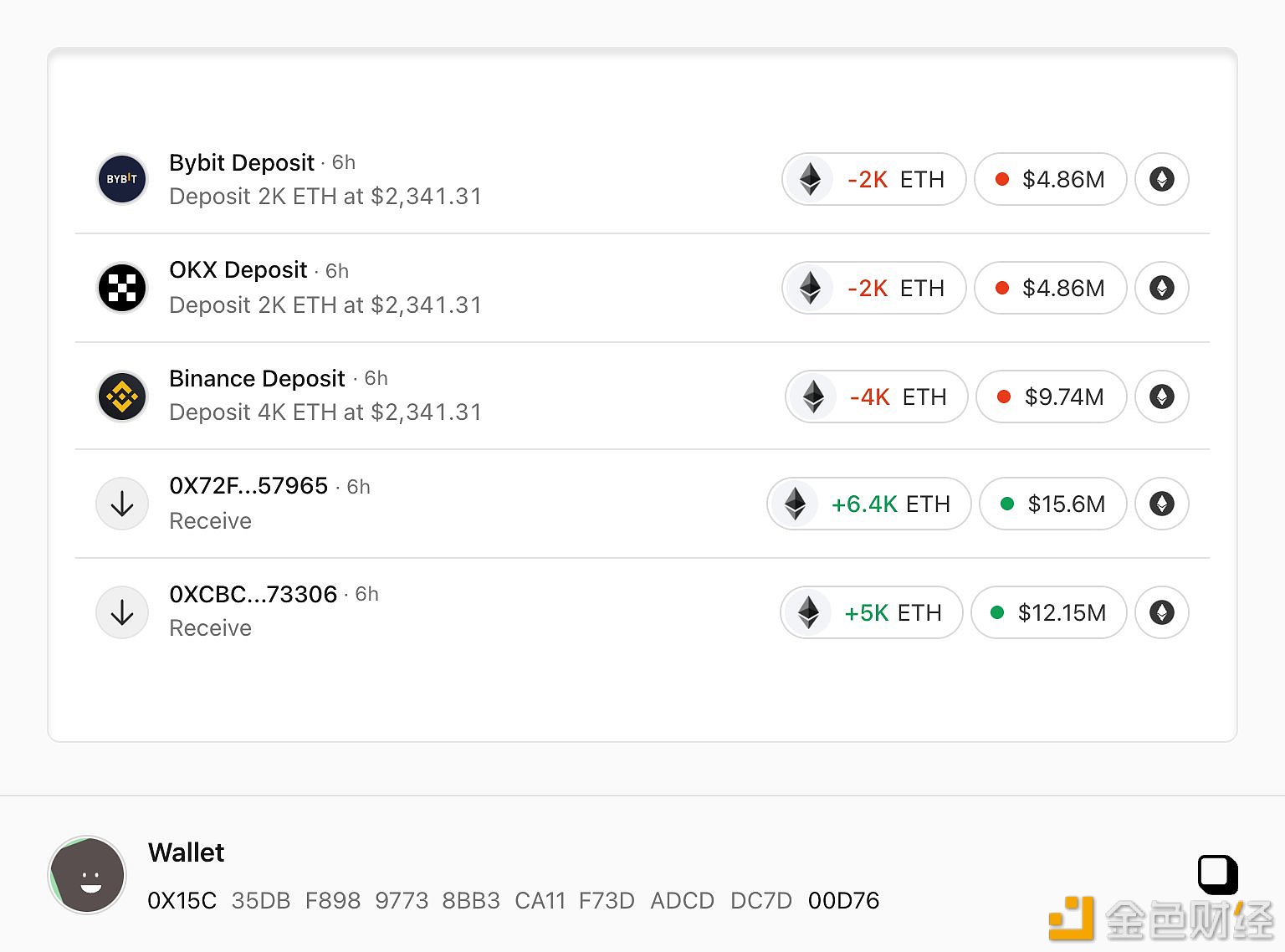Open Ethereum chain icon in Bybit Deposit row

[x=1162, y=179]
